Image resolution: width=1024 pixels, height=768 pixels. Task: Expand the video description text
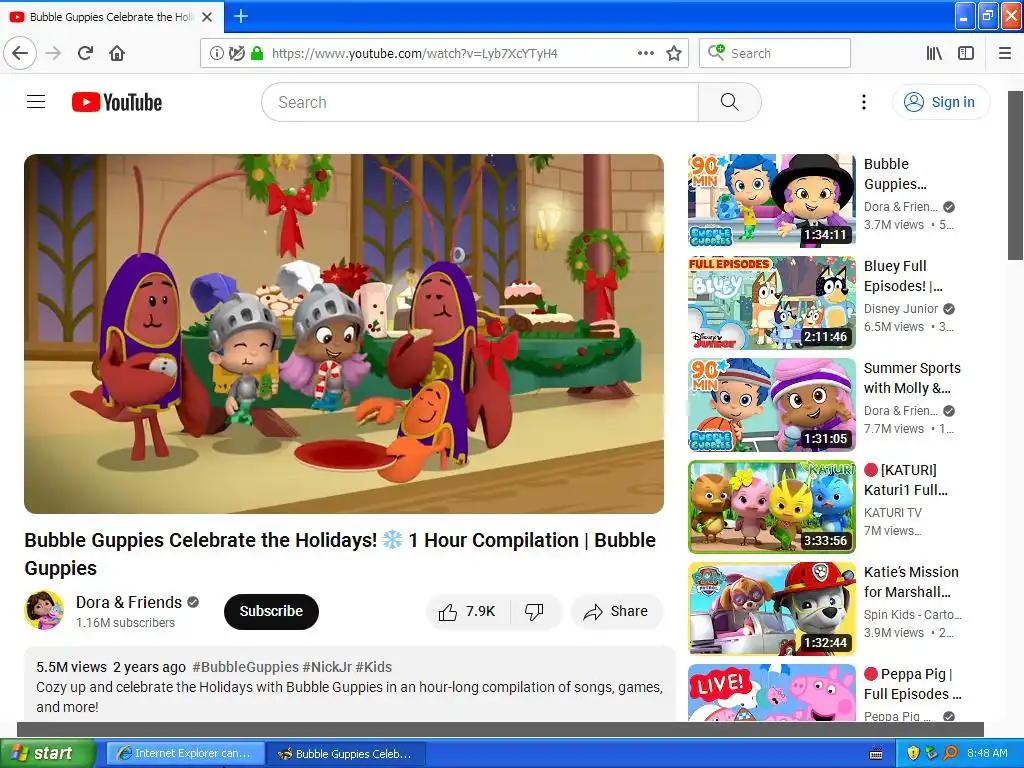[349, 697]
